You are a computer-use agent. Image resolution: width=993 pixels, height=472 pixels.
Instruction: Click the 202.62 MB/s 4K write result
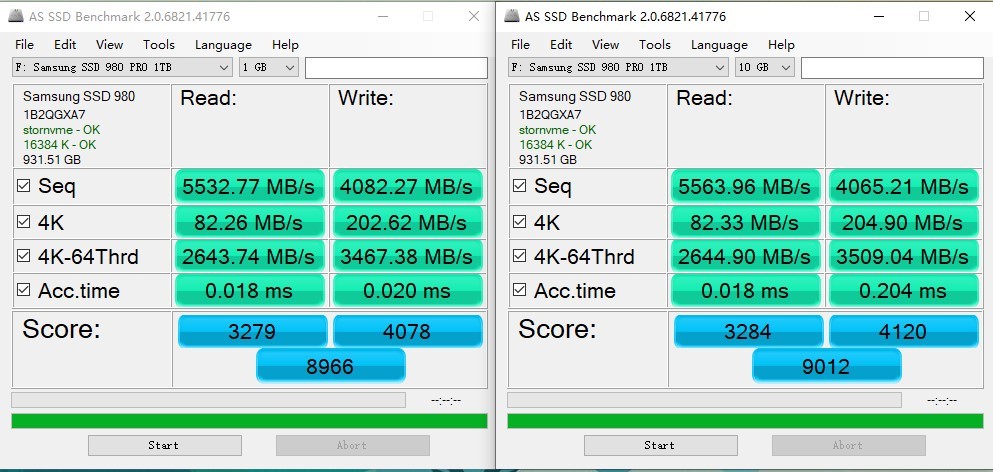pos(407,222)
